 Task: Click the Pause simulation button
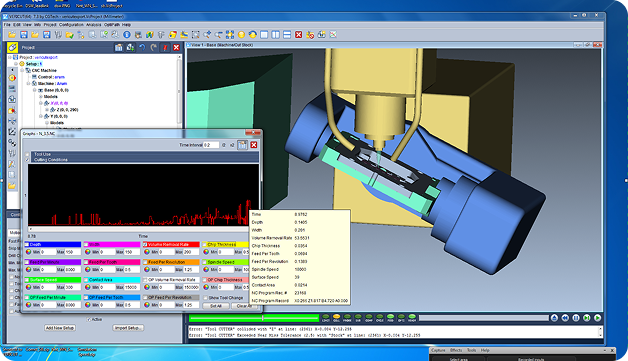(x=576, y=318)
